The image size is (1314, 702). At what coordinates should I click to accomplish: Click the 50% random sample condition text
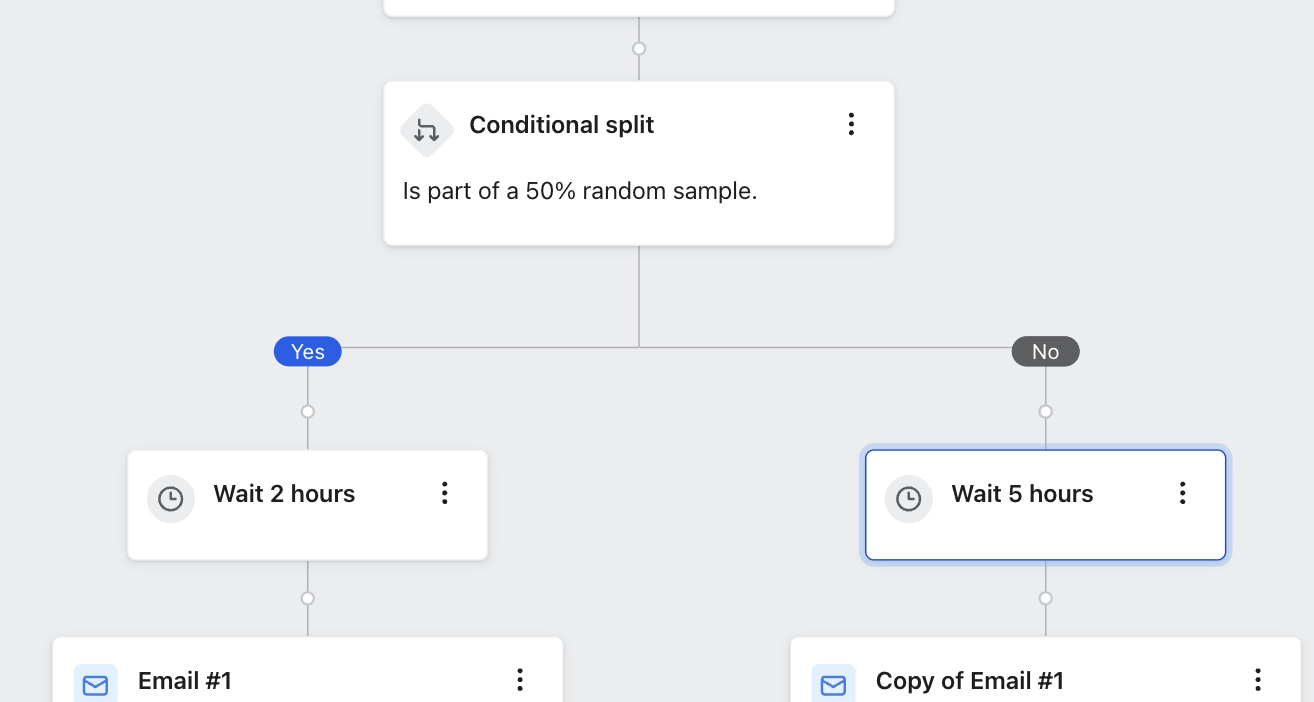580,191
